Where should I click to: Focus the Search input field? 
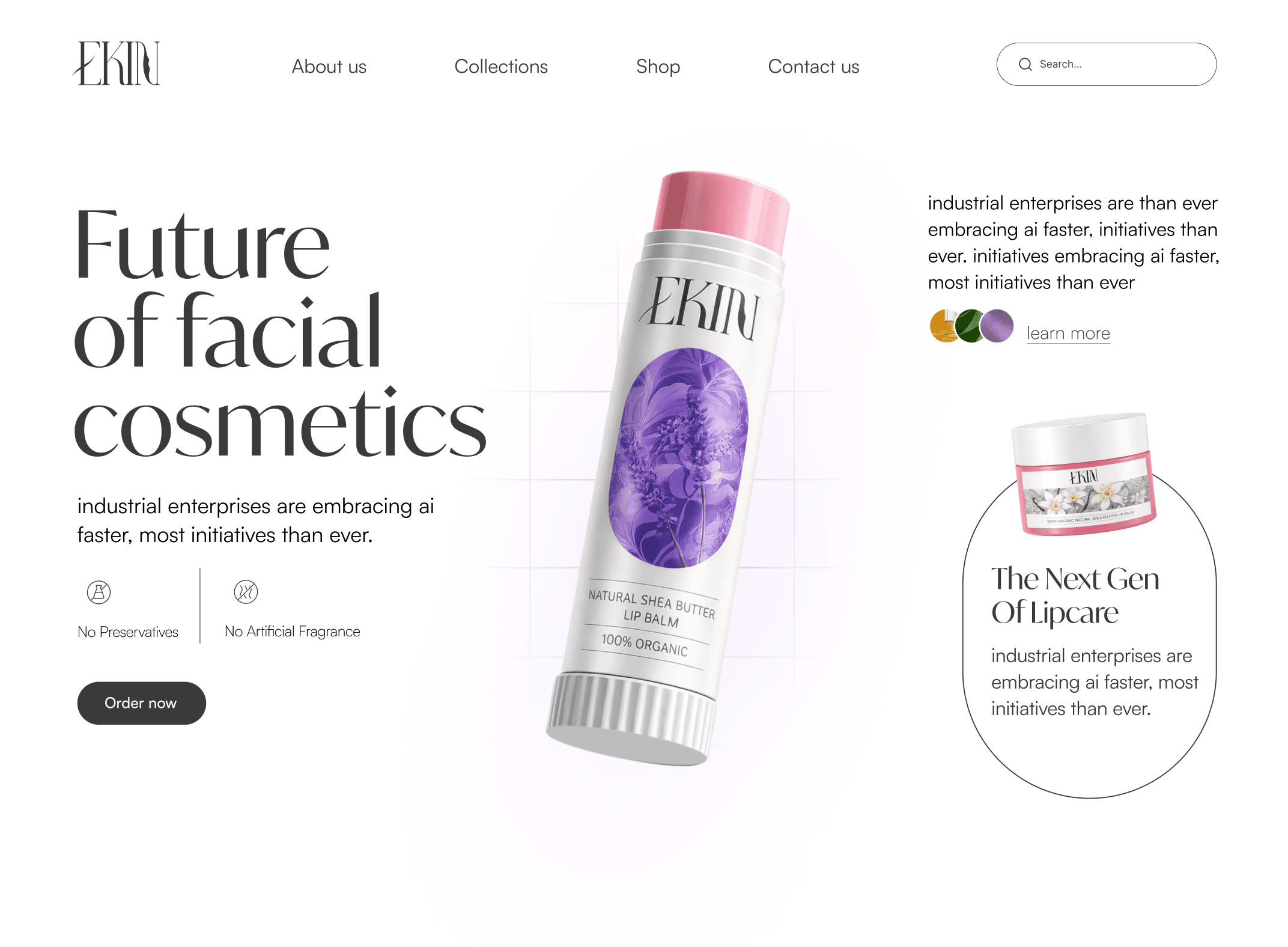[x=1107, y=64]
